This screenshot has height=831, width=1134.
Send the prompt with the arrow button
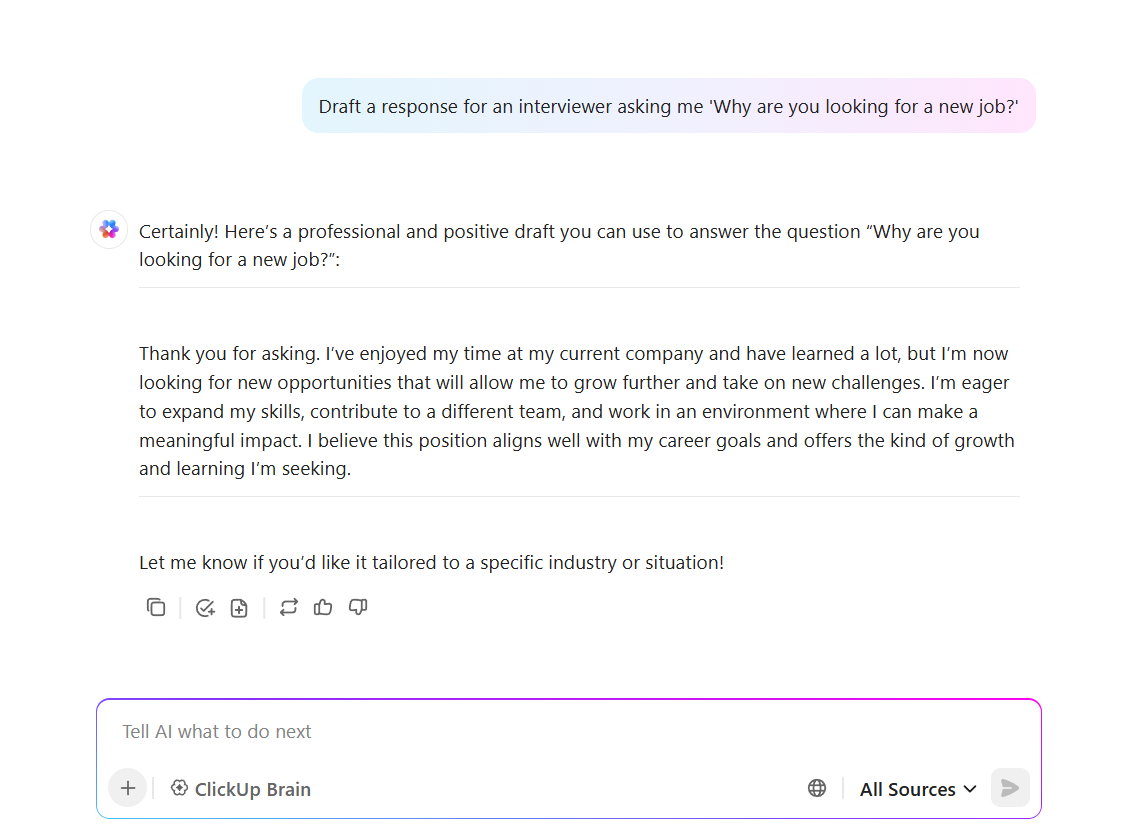pyautogui.click(x=1010, y=788)
